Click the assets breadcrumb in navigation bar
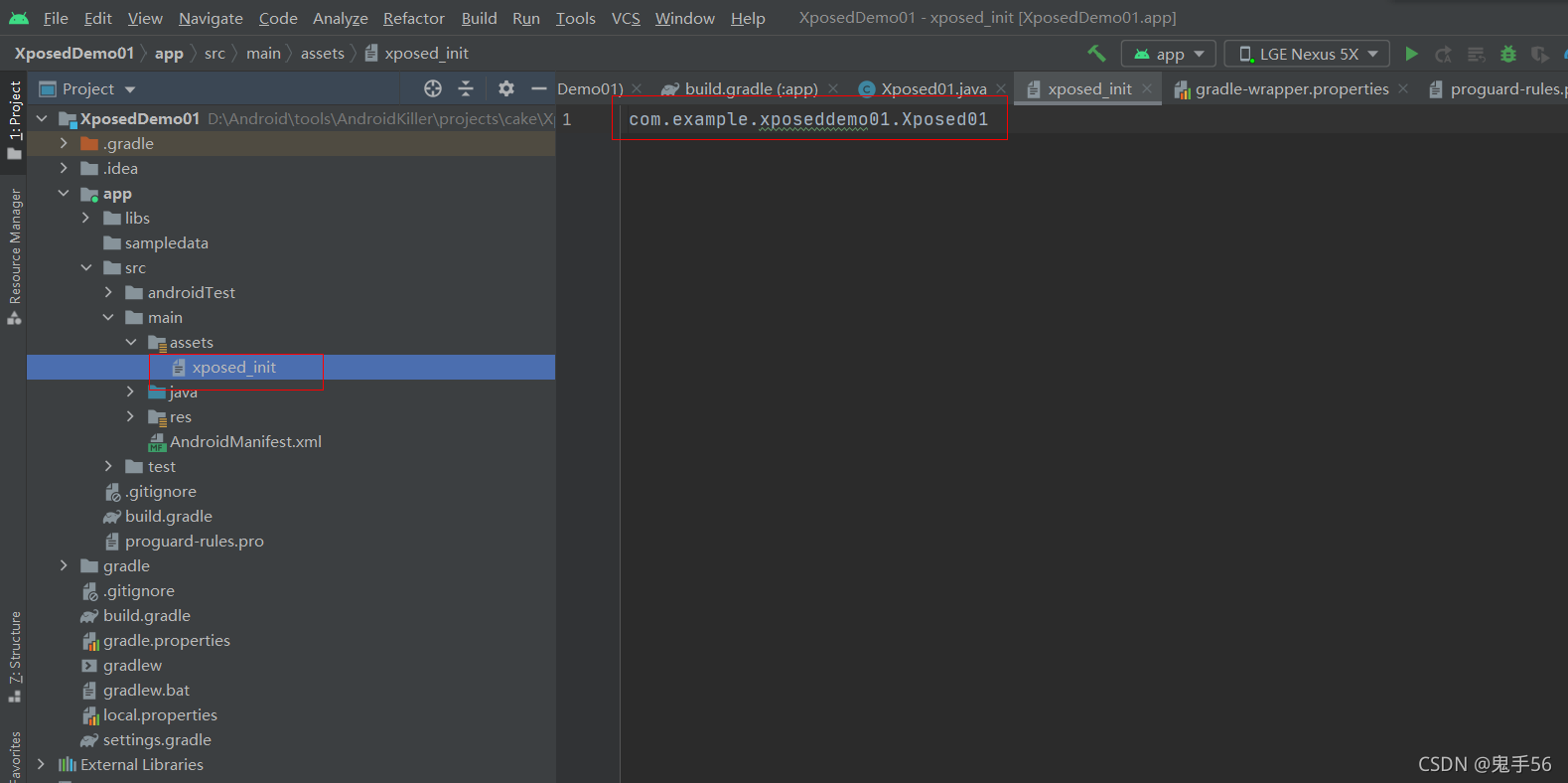 (x=323, y=54)
